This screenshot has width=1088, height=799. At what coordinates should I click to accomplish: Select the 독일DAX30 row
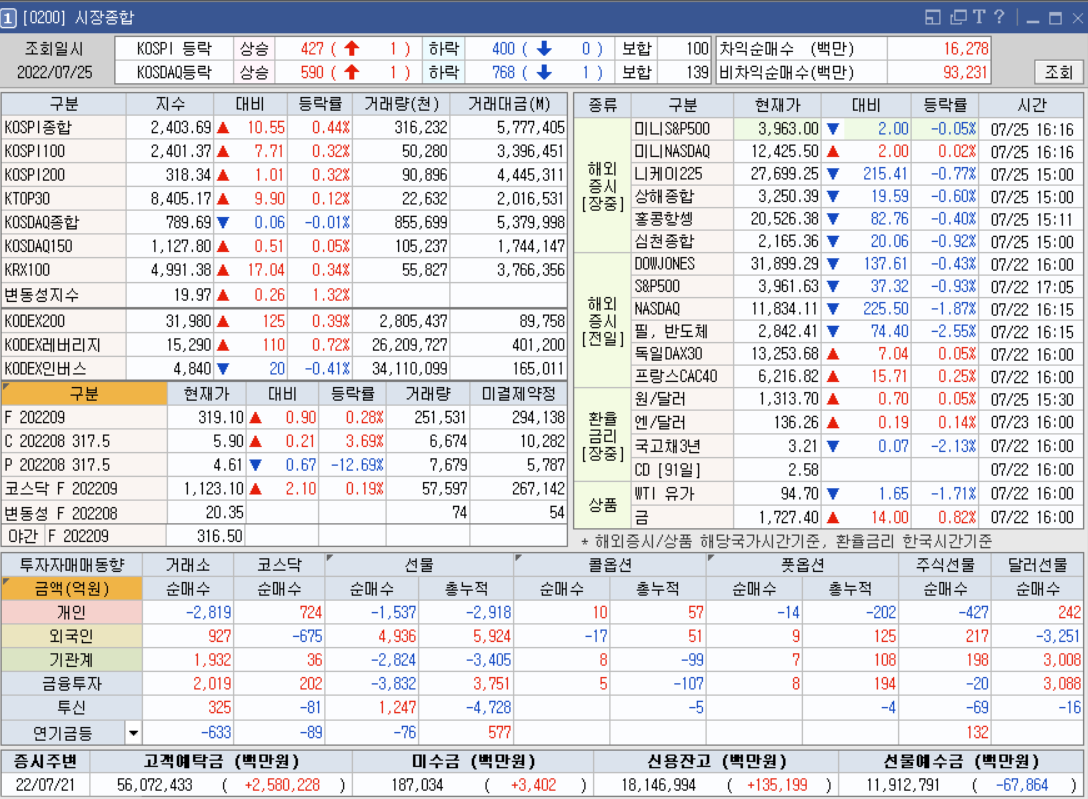pos(857,354)
